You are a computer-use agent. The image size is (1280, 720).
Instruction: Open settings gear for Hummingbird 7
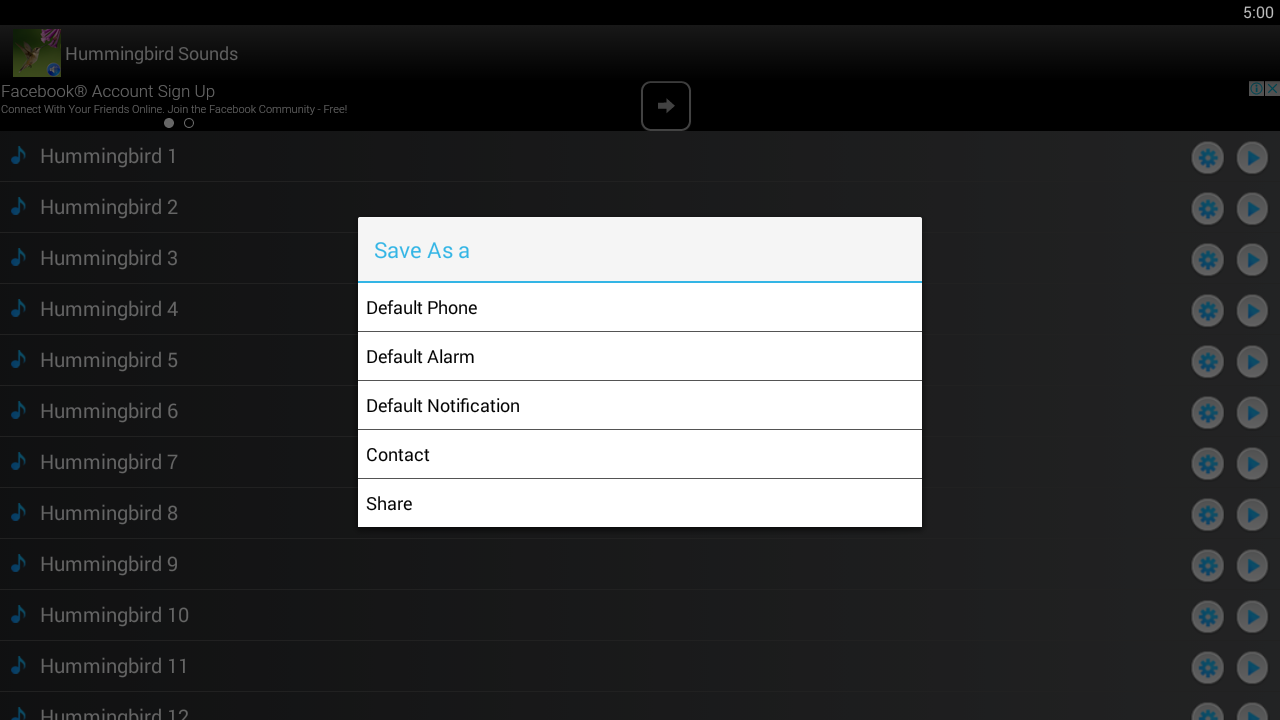tap(1208, 463)
